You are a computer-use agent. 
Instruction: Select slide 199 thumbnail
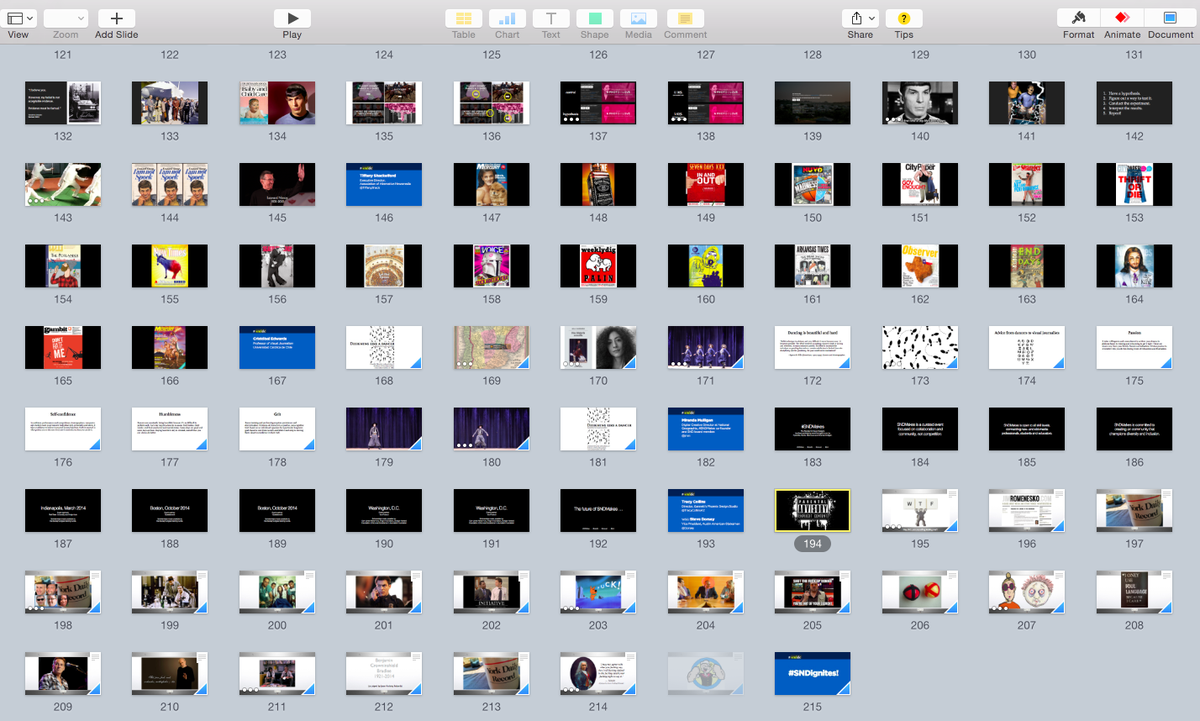tap(170, 592)
